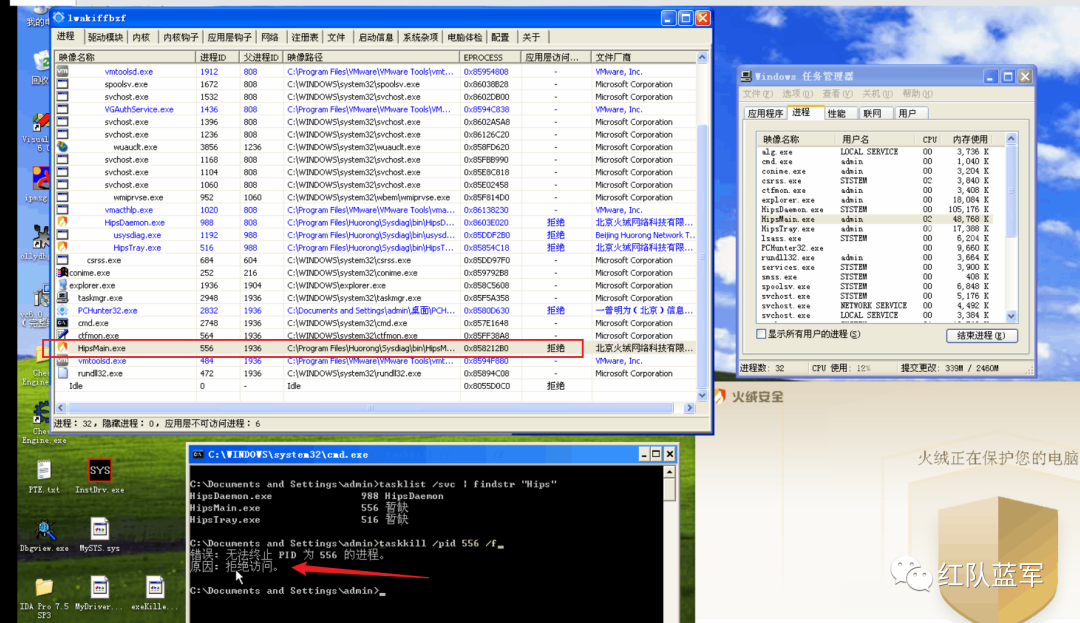Click the PCHunter32.exe process icon

click(x=63, y=310)
